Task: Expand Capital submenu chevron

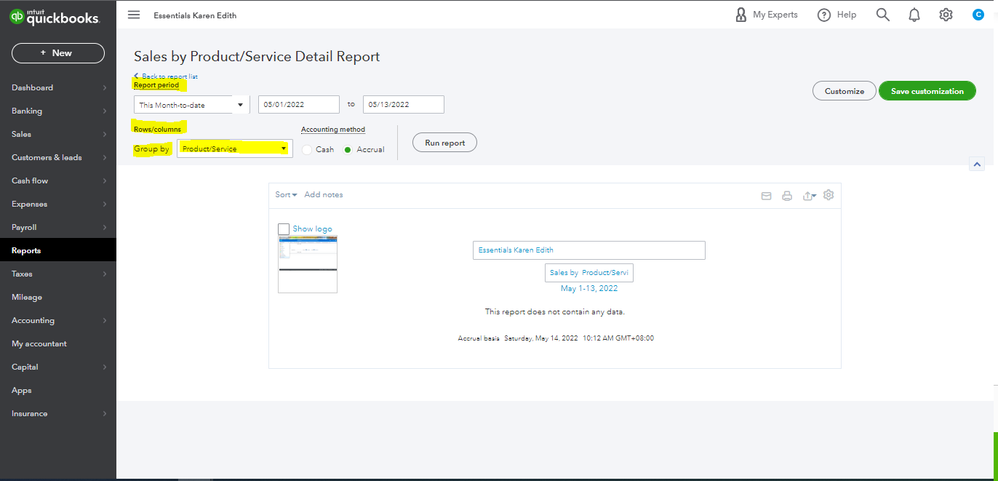Action: (104, 367)
